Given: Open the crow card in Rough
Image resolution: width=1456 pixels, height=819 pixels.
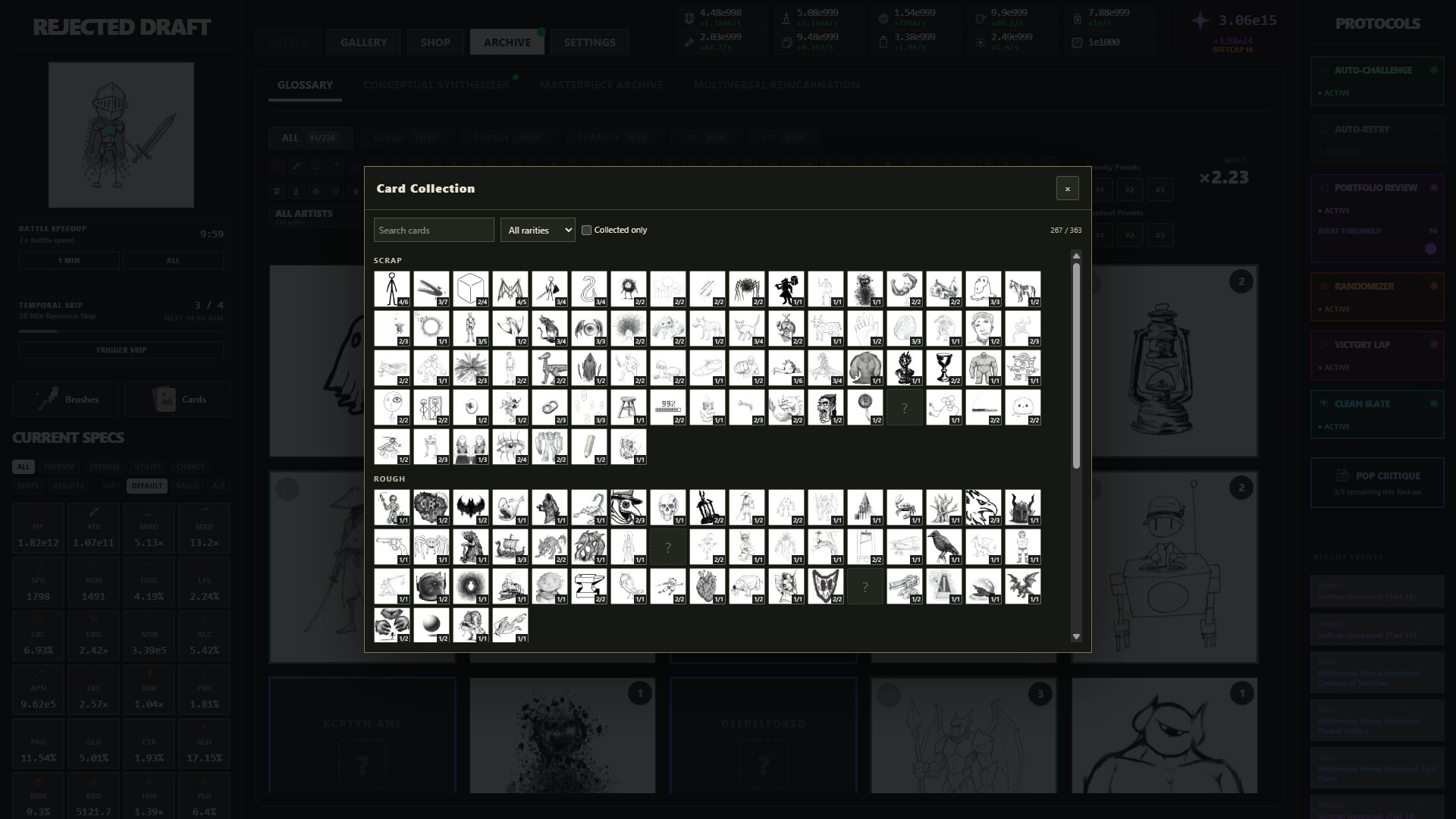Looking at the screenshot, I should coord(944,547).
